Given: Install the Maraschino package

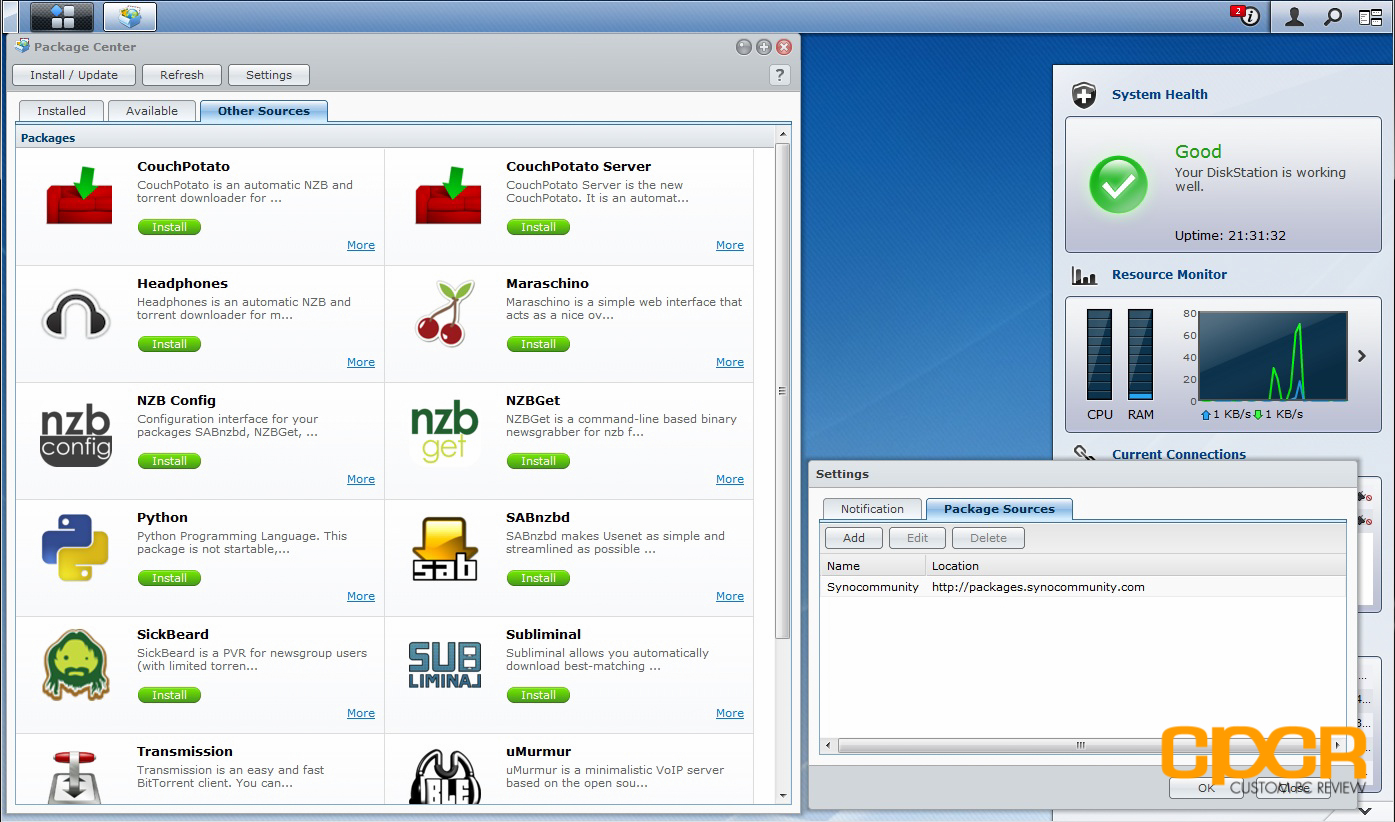Looking at the screenshot, I should [538, 344].
